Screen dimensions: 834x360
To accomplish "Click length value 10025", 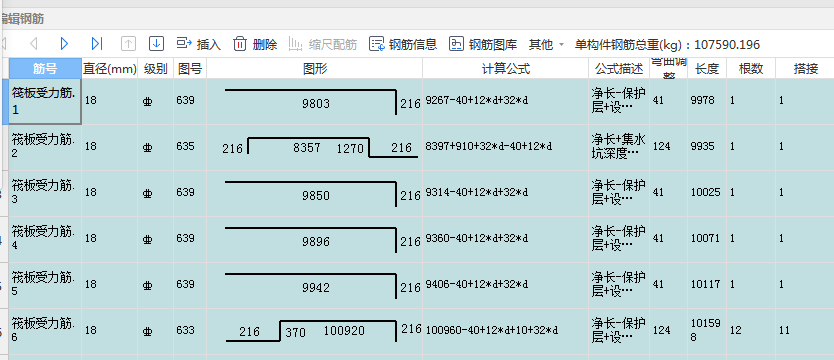I will click(707, 193).
